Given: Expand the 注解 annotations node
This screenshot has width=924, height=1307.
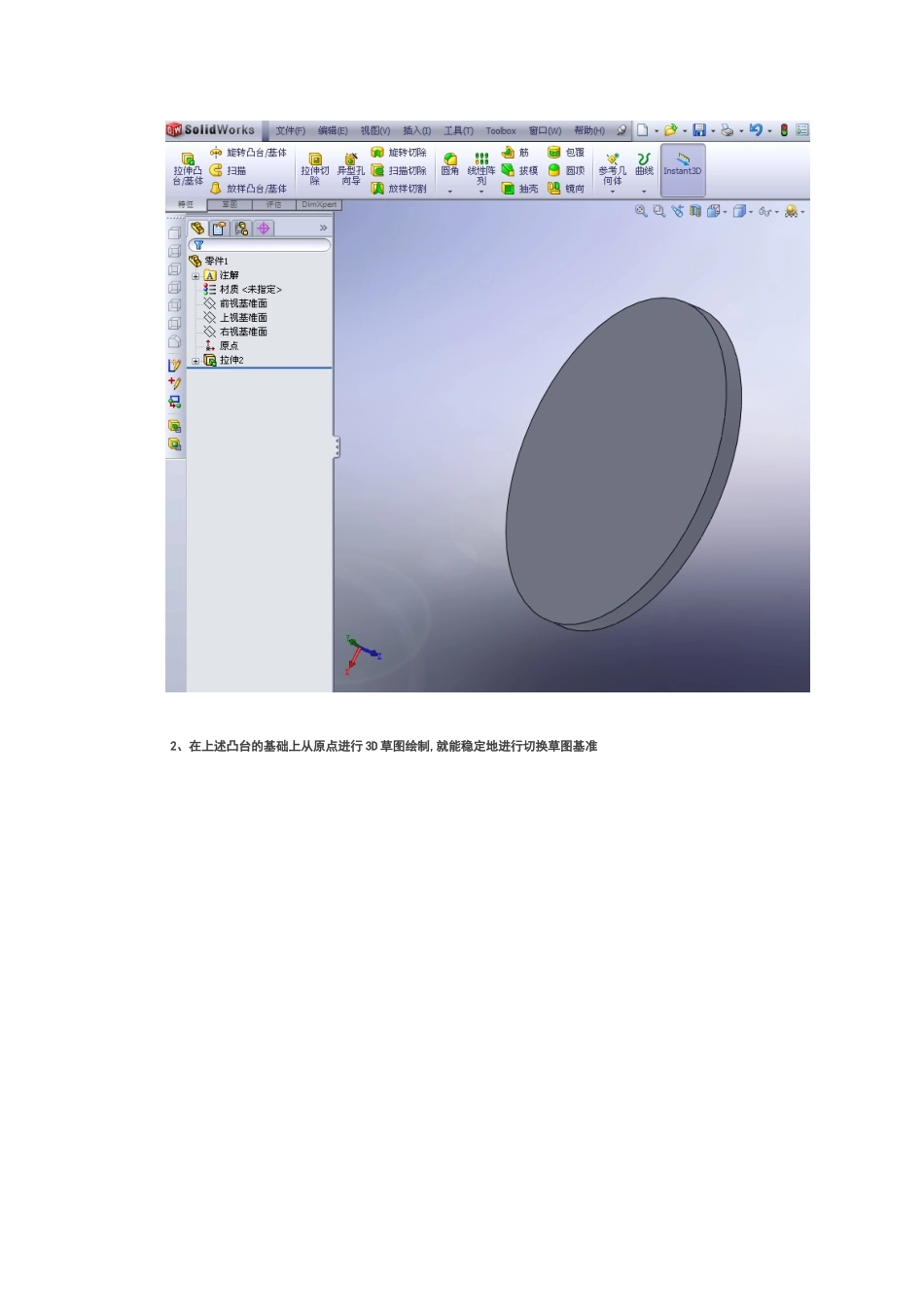Looking at the screenshot, I should coord(195,275).
